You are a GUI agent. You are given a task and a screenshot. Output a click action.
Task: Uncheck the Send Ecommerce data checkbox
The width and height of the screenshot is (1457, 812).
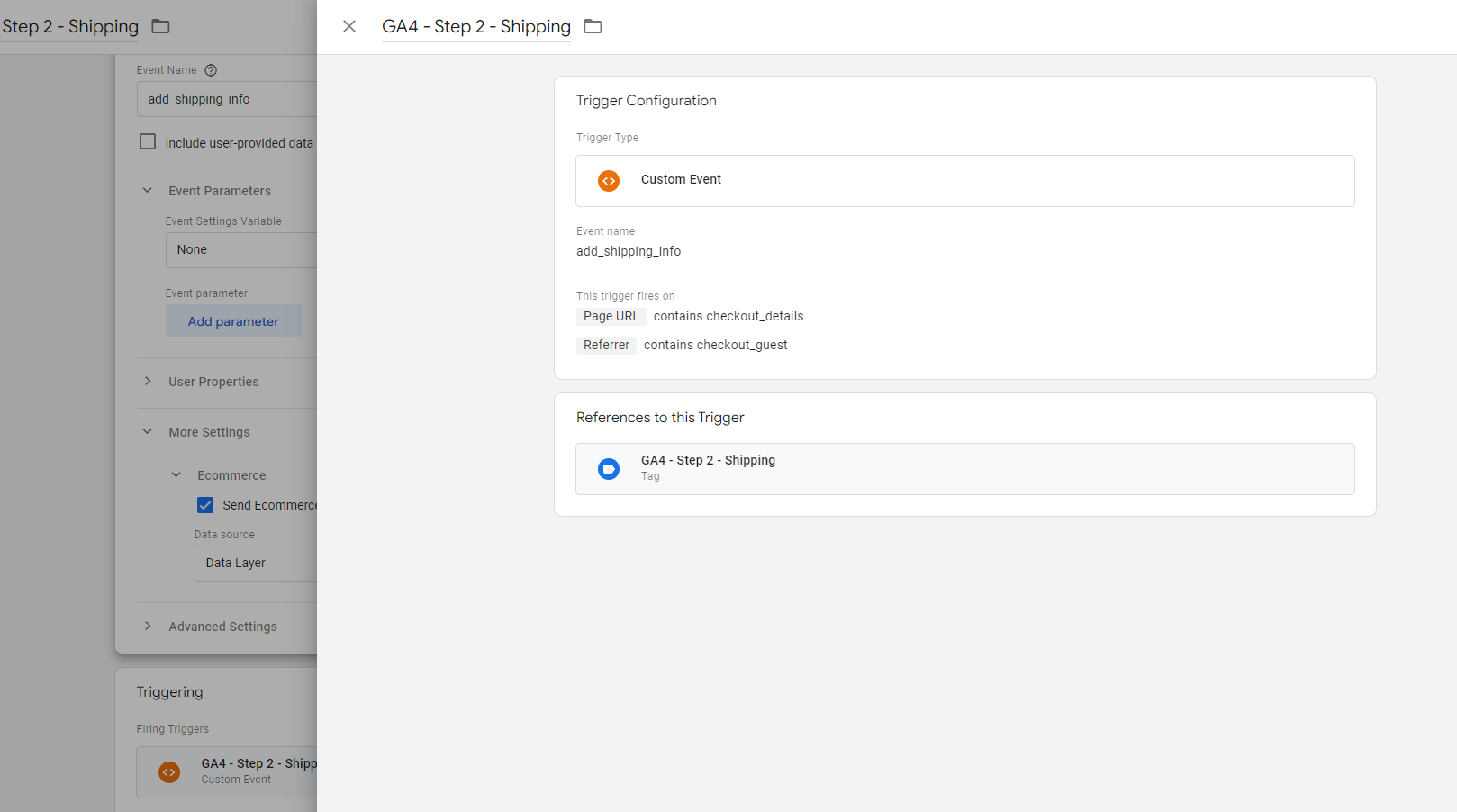click(x=205, y=505)
